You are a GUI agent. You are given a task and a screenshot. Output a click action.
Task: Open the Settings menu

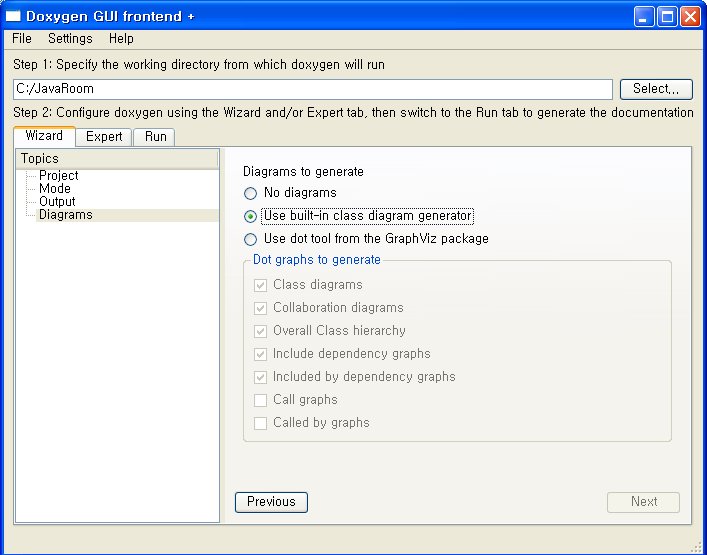click(x=70, y=38)
